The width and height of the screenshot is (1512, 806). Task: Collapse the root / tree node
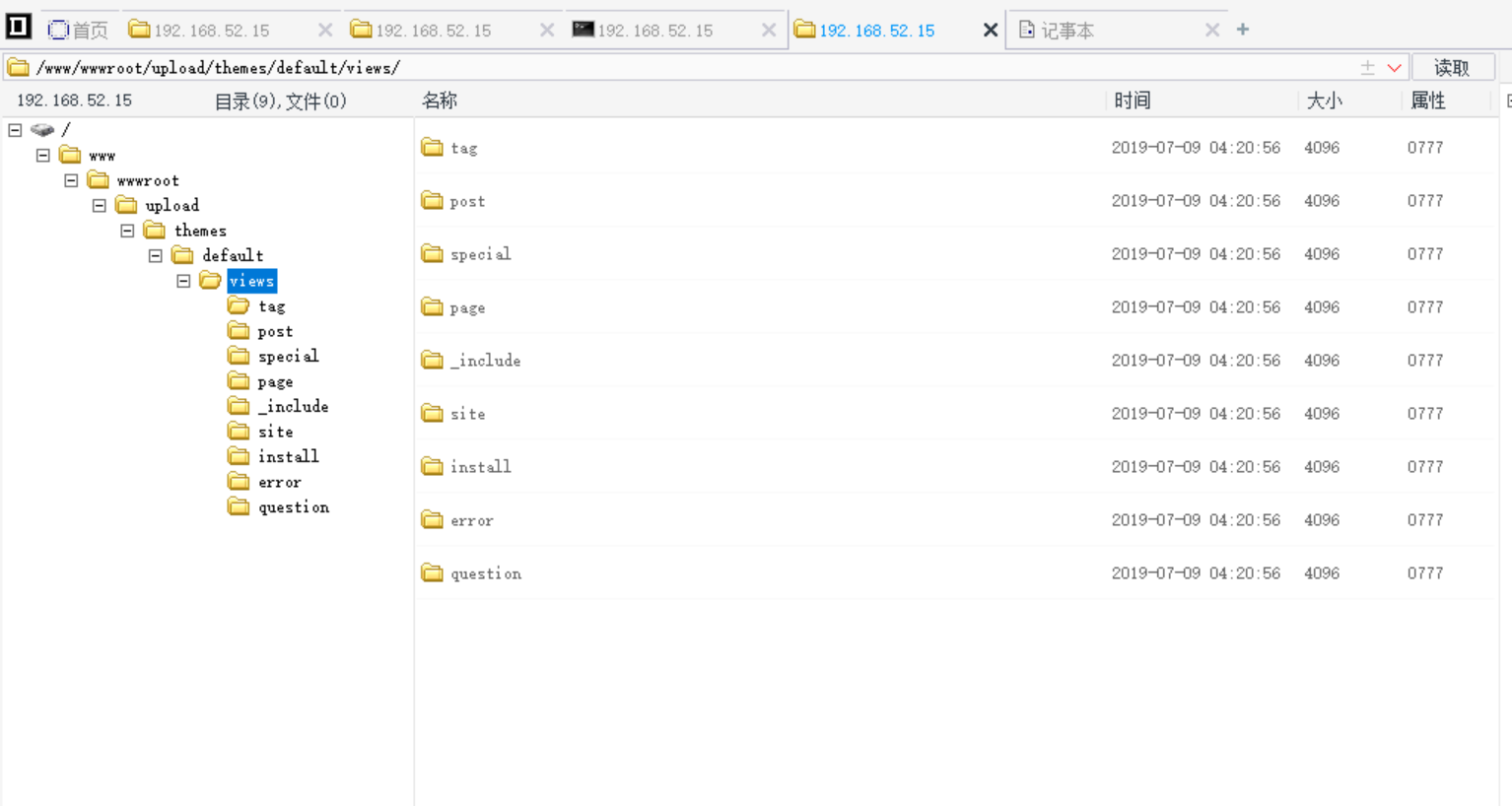tap(15, 130)
